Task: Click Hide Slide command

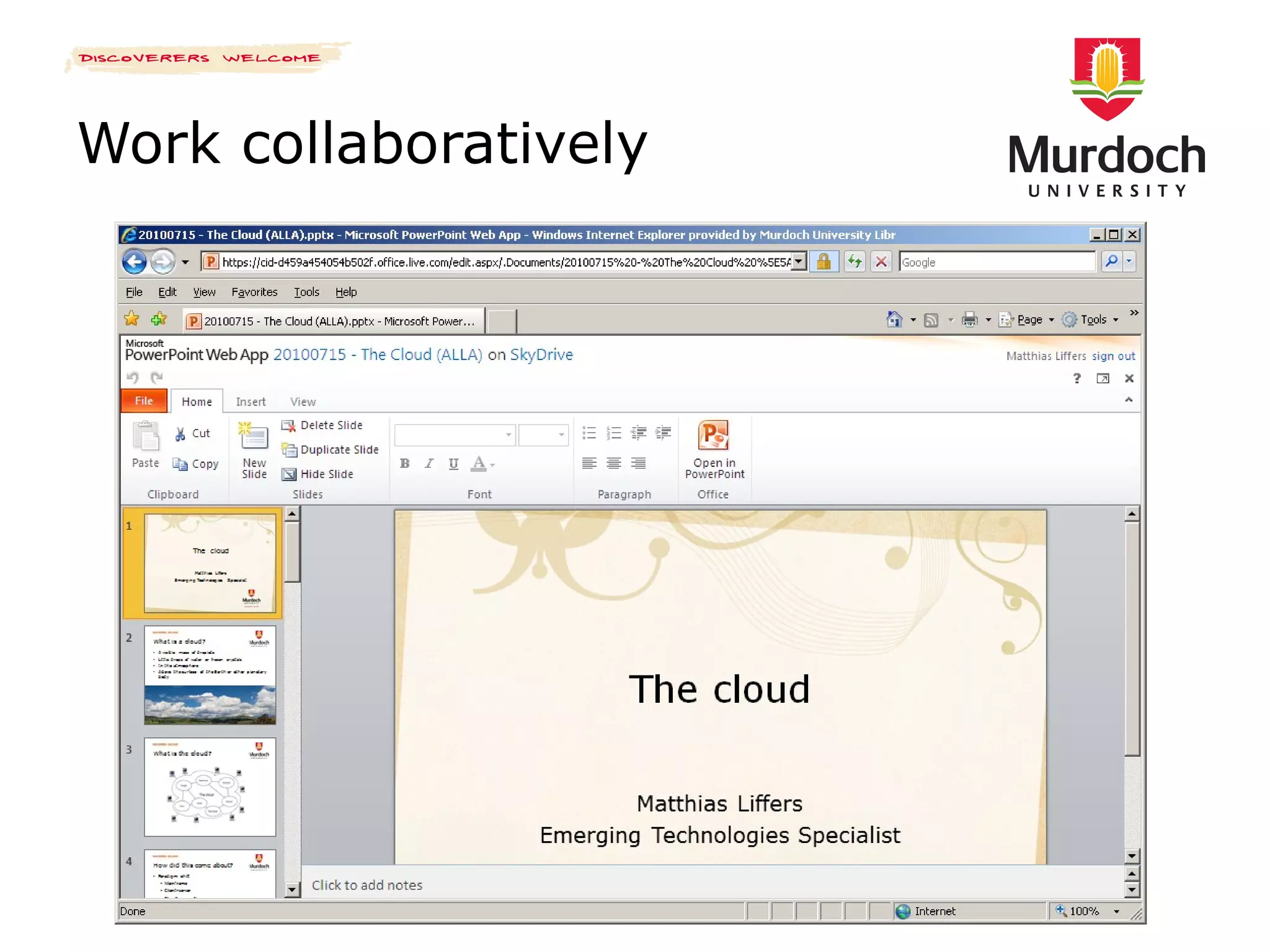Action: point(317,474)
